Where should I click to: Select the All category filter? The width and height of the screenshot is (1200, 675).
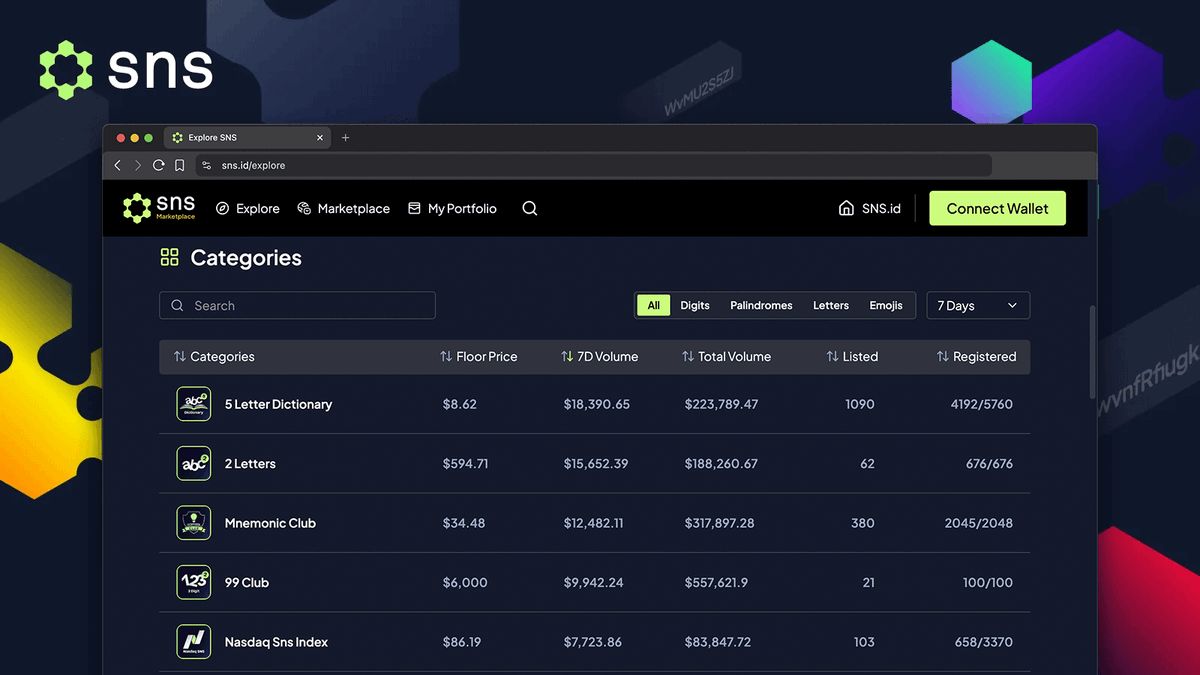tap(653, 306)
